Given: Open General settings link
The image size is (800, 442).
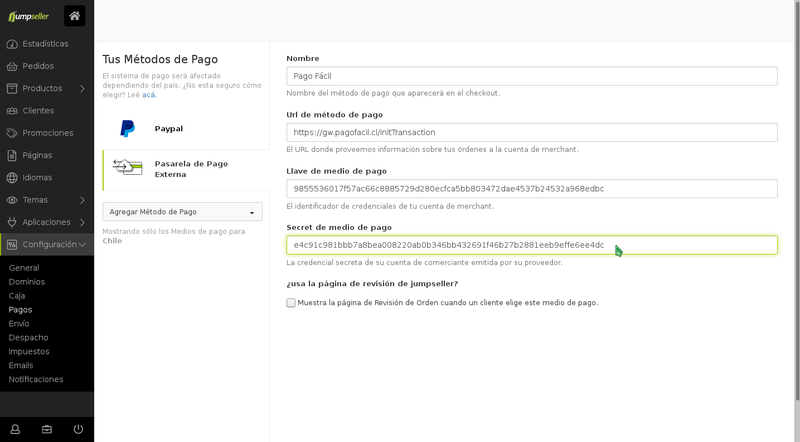Looking at the screenshot, I should point(24,268).
